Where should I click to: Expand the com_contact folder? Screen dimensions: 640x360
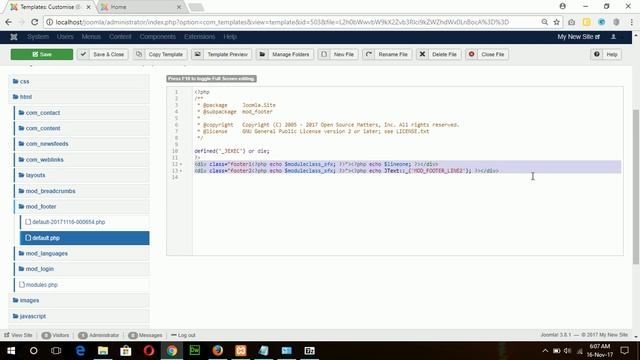[x=82, y=113]
